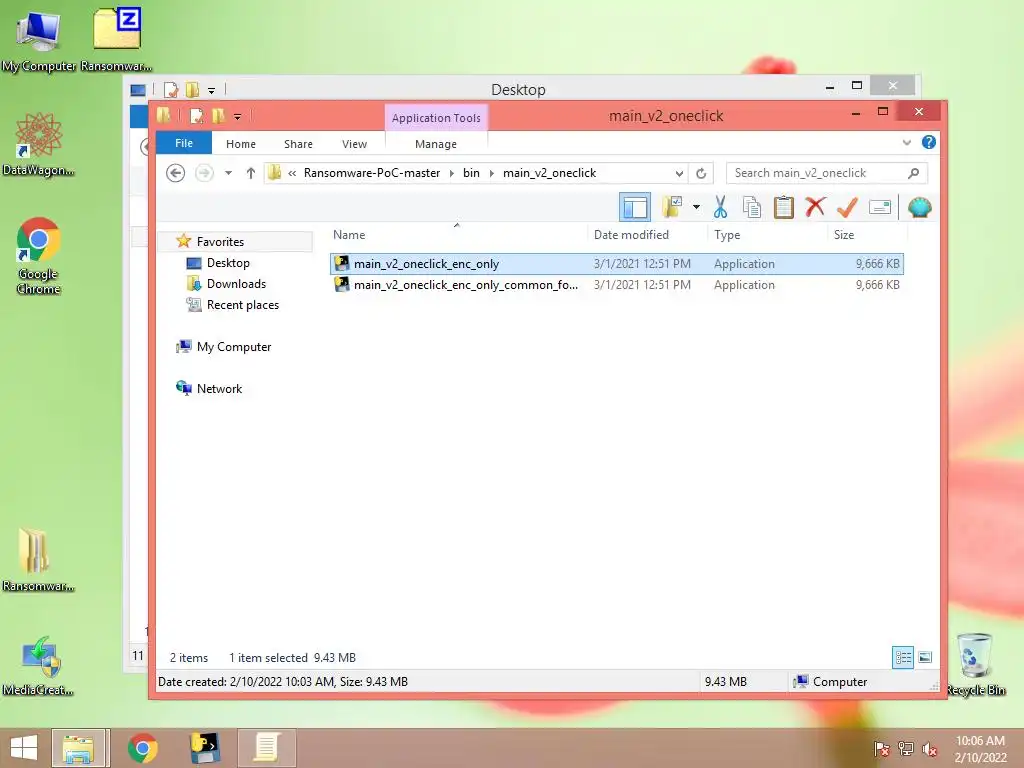Image resolution: width=1024 pixels, height=768 pixels.
Task: Click File Explorer taskbar icon
Action: pyautogui.click(x=78, y=748)
